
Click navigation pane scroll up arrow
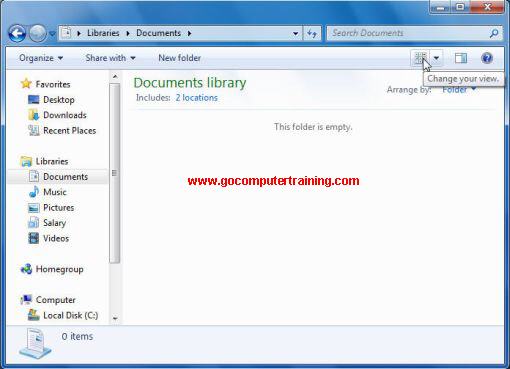point(115,77)
